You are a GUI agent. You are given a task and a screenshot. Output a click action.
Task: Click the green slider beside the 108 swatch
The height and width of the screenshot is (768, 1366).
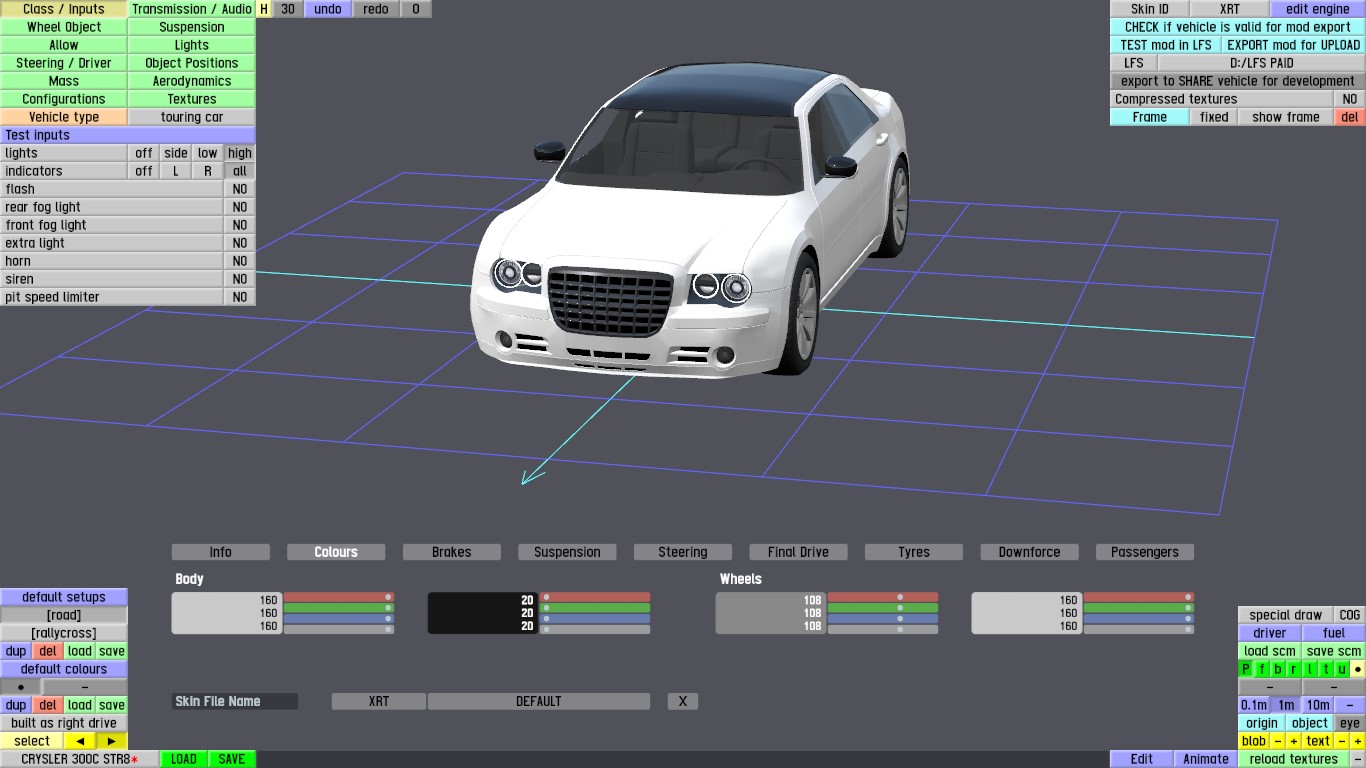[883, 608]
